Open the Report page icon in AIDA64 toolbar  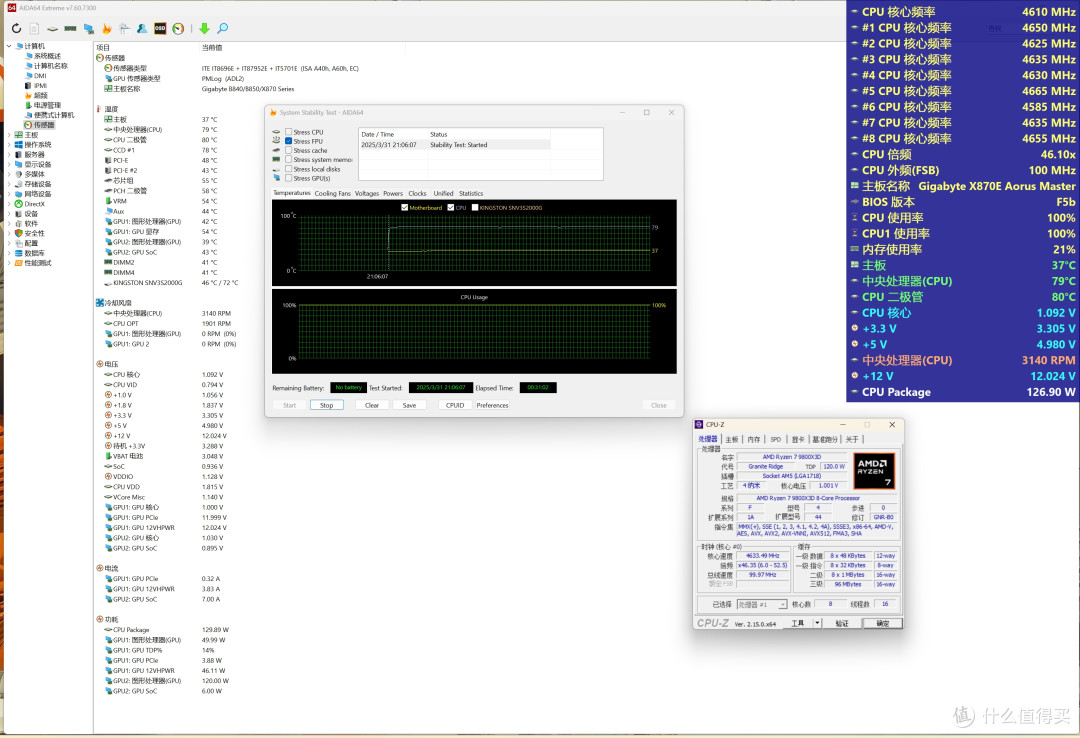coord(34,28)
